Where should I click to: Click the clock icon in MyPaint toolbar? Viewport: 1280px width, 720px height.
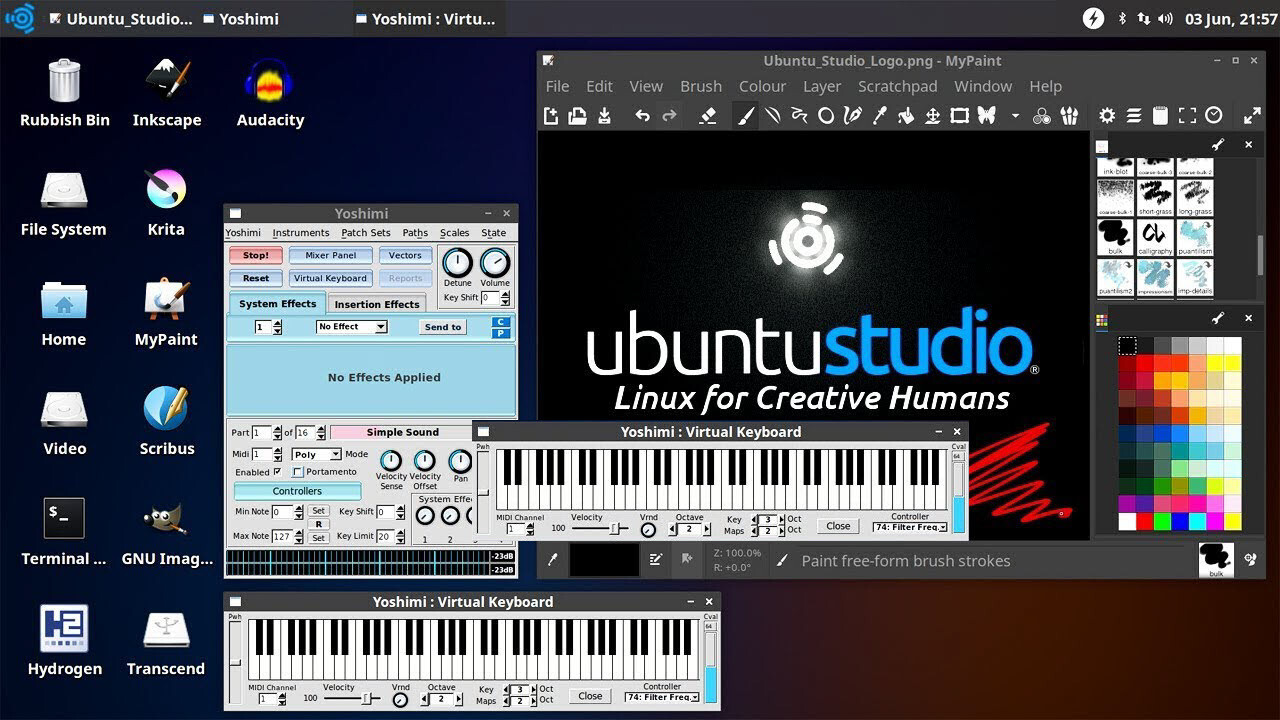click(1214, 116)
